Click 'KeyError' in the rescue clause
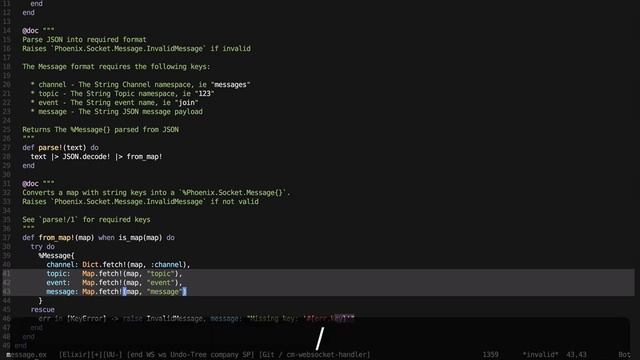This screenshot has width=640, height=360. (x=87, y=318)
